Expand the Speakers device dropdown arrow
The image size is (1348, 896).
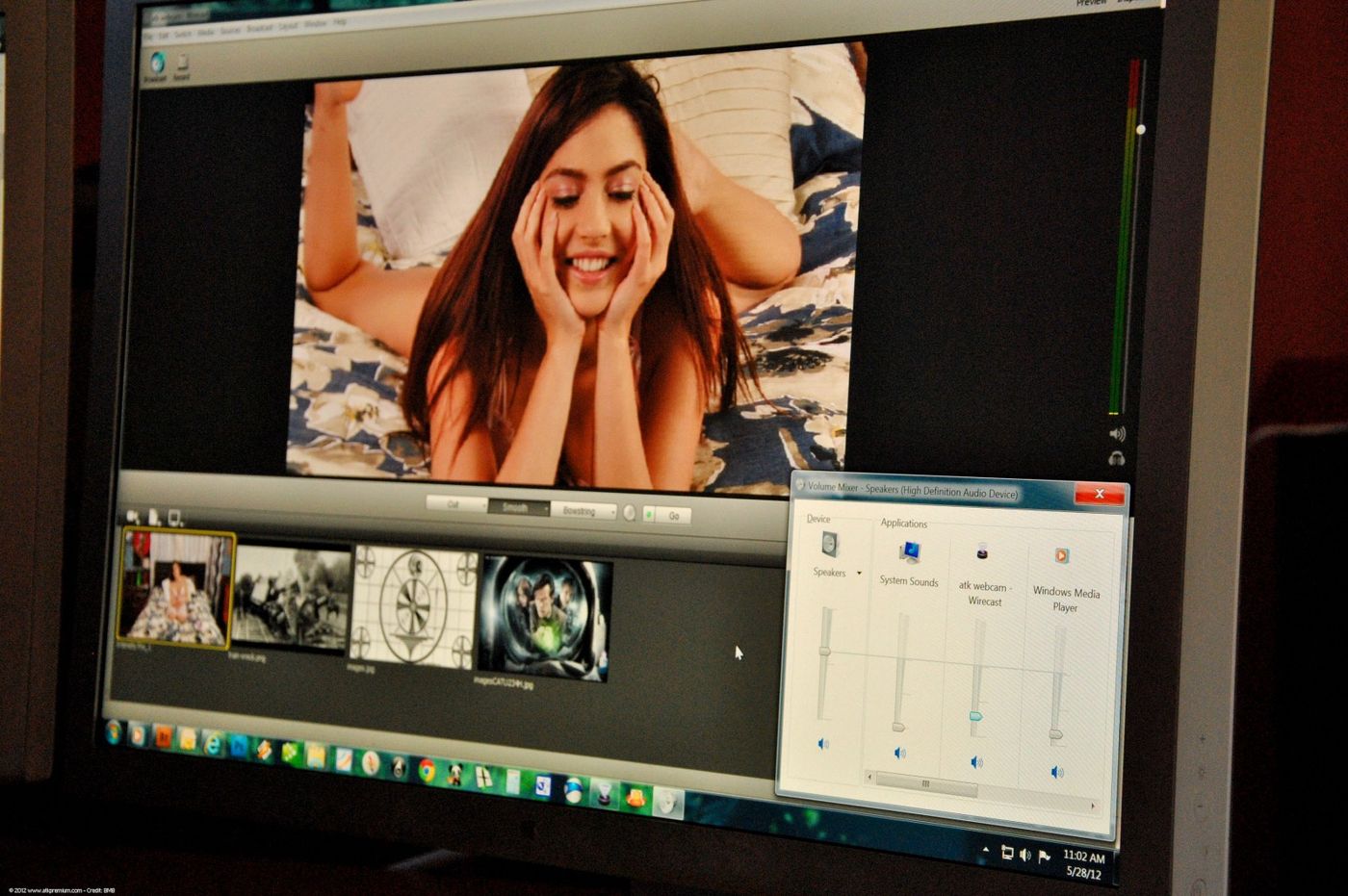[x=859, y=574]
